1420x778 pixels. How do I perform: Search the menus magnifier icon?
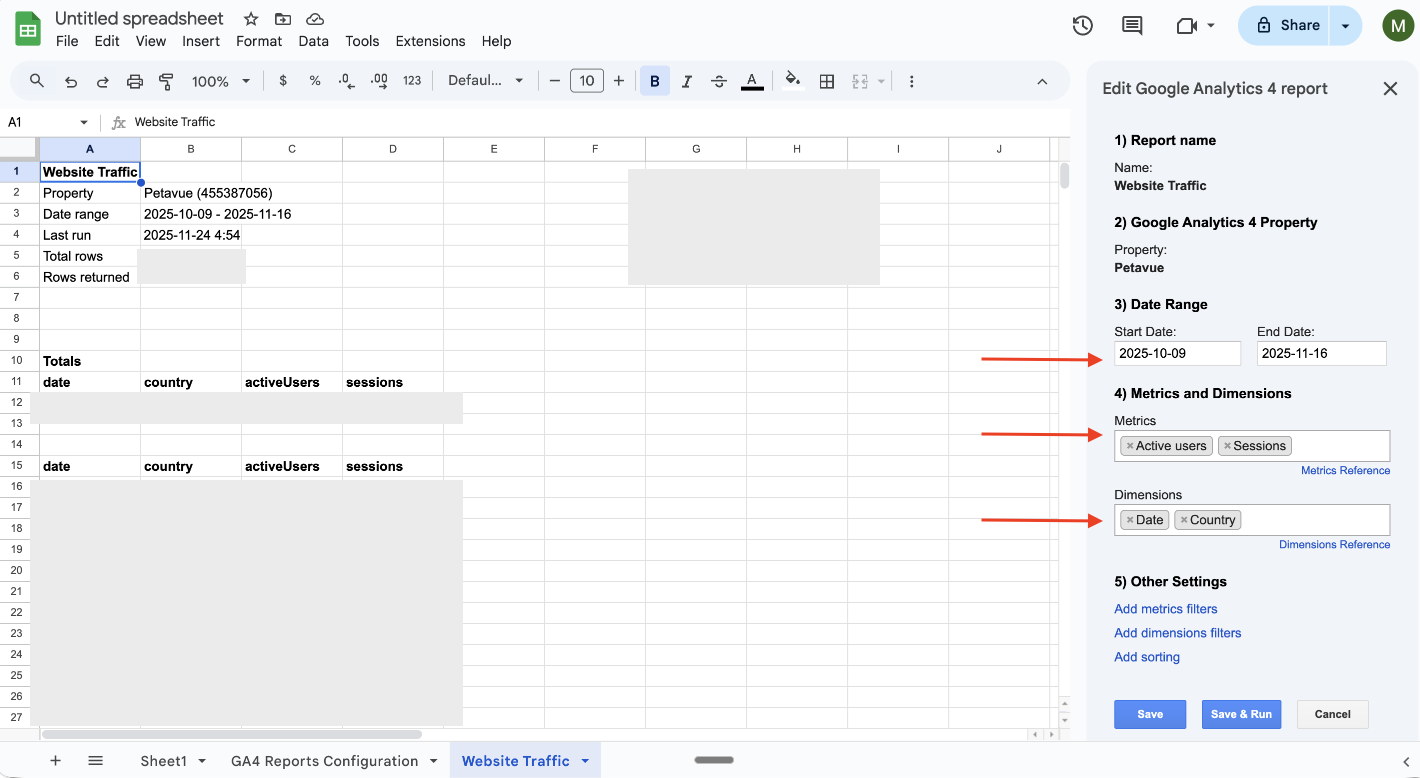click(37, 81)
